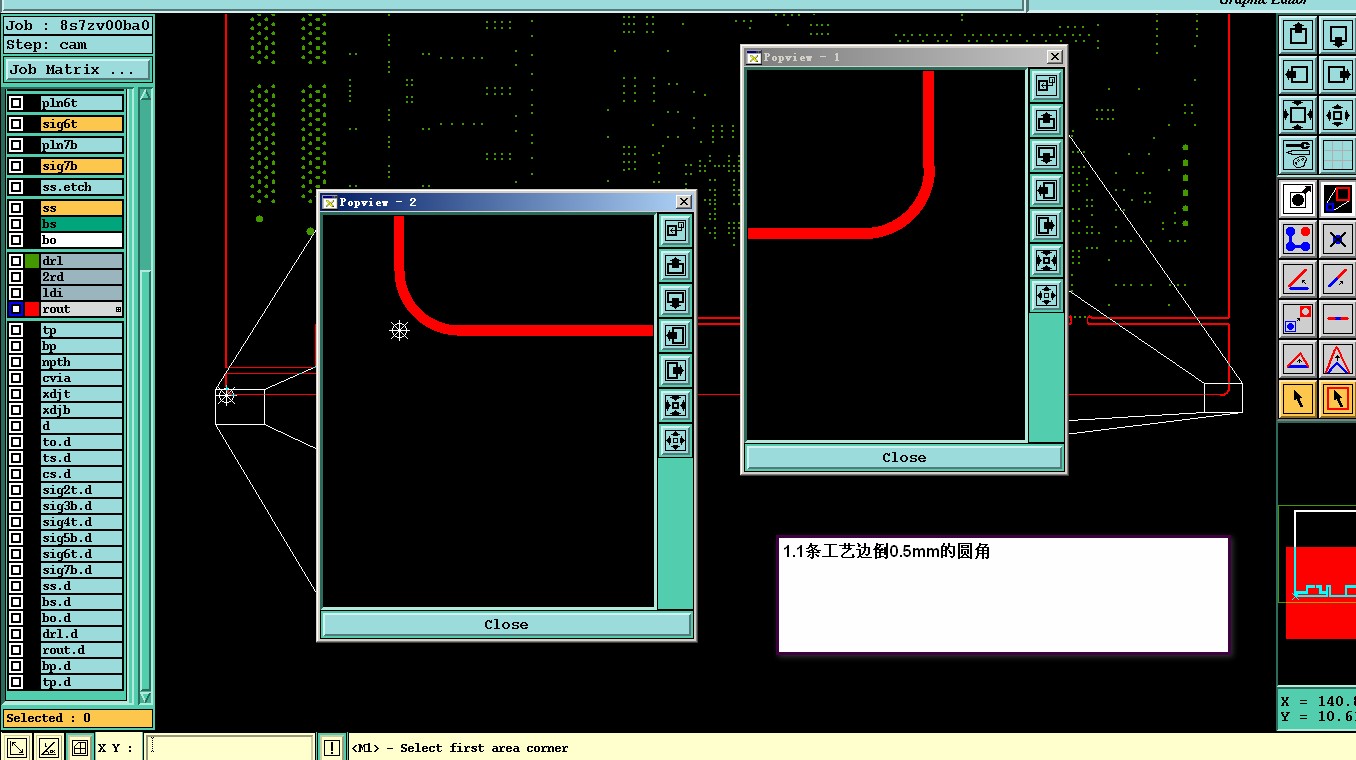Click top window icon in Popview - 1 toolbar
1356x760 pixels.
pos(1046,86)
